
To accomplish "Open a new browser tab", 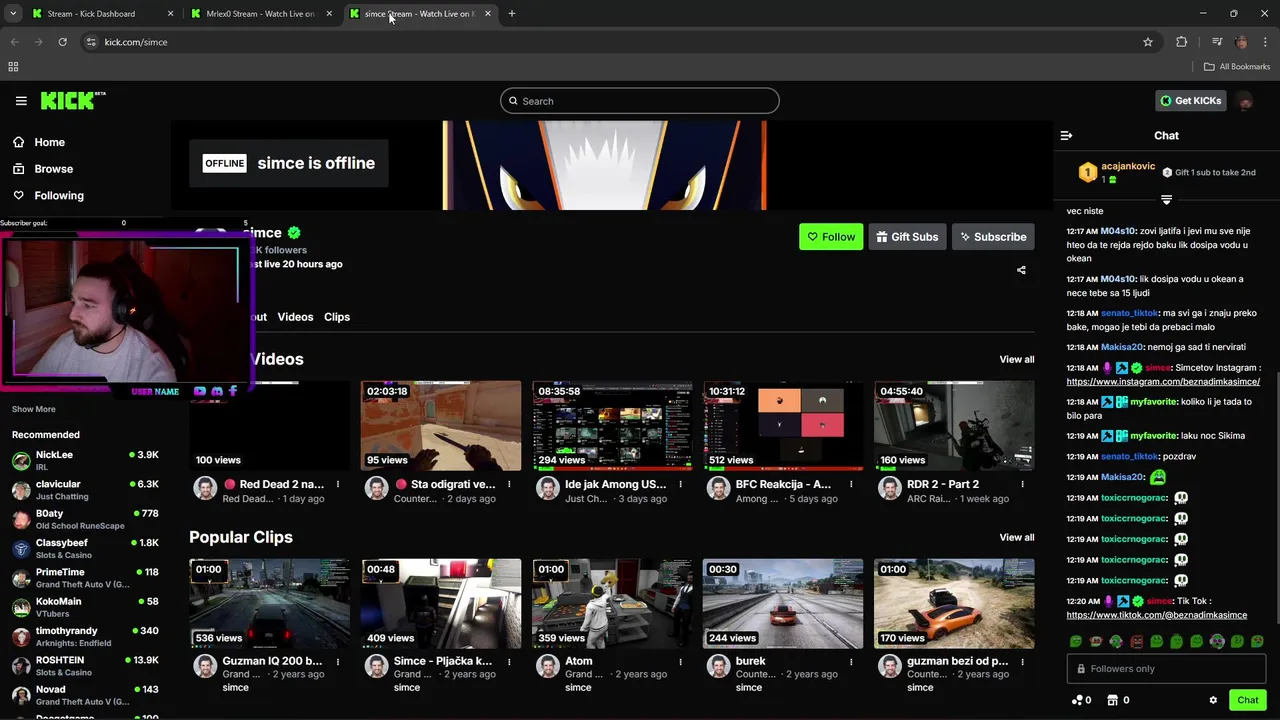I will [x=512, y=14].
